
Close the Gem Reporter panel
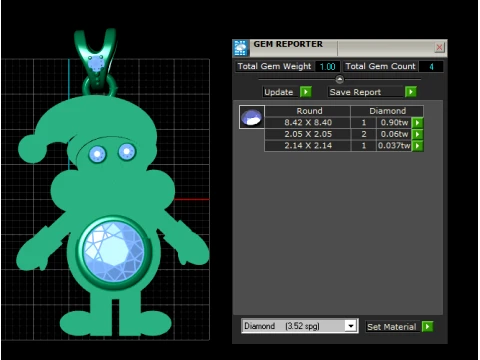coord(439,47)
